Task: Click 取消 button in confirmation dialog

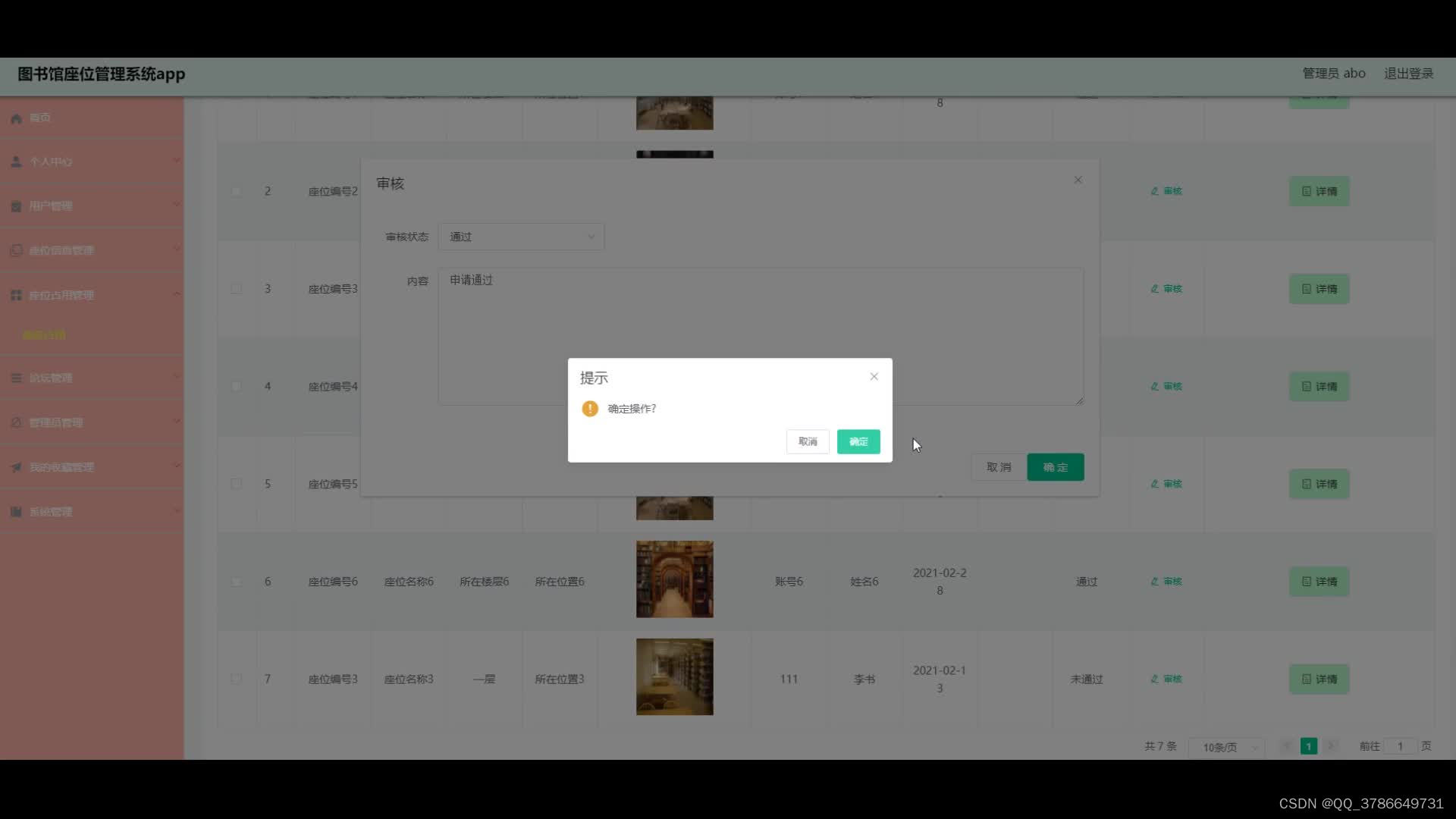Action: [808, 441]
